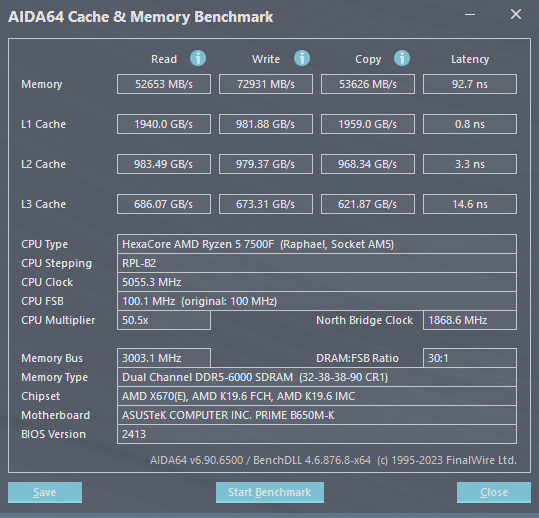Click the Write info icon

[302, 58]
